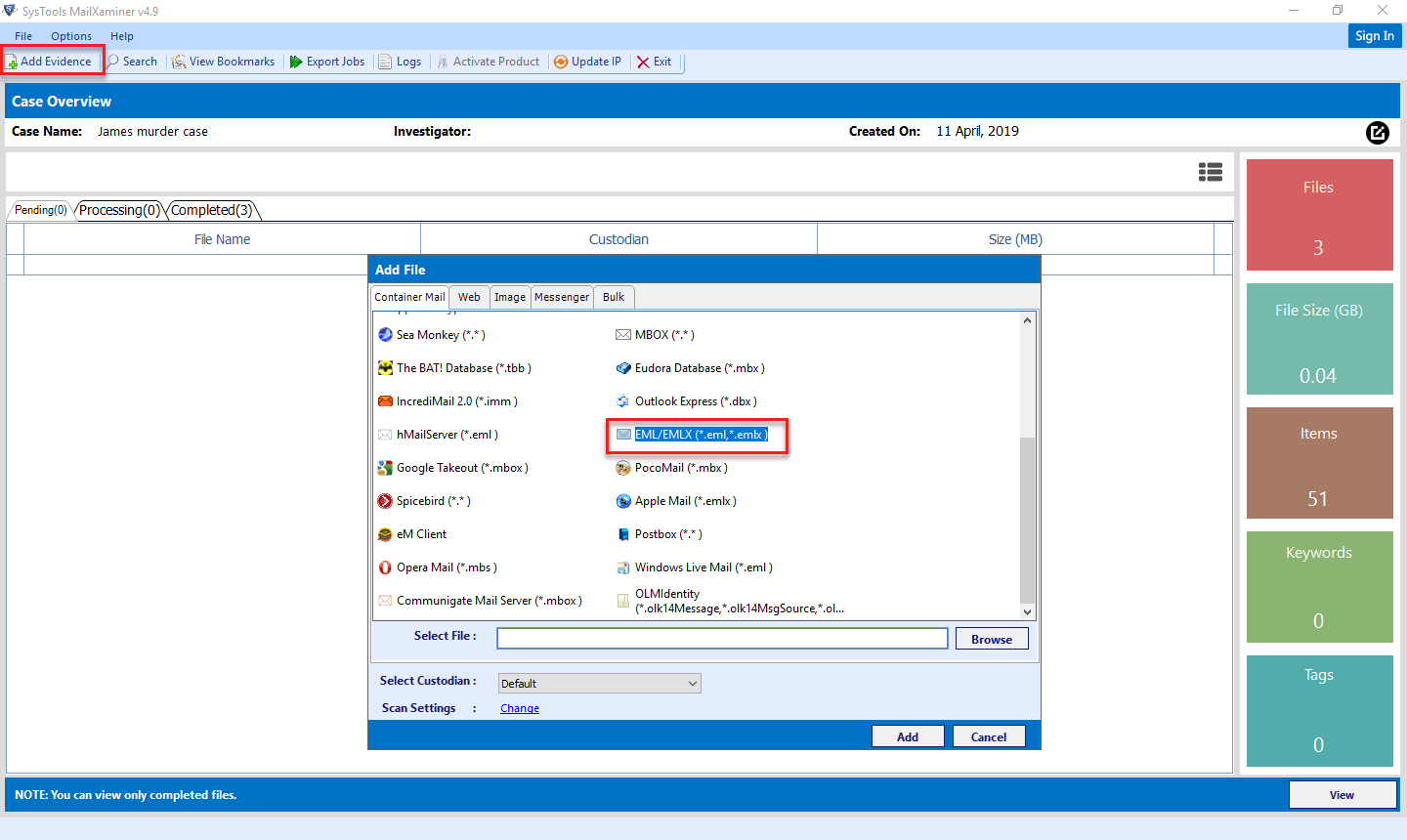This screenshot has height=840, width=1407.
Task: Click the File Name column header
Action: [x=222, y=239]
